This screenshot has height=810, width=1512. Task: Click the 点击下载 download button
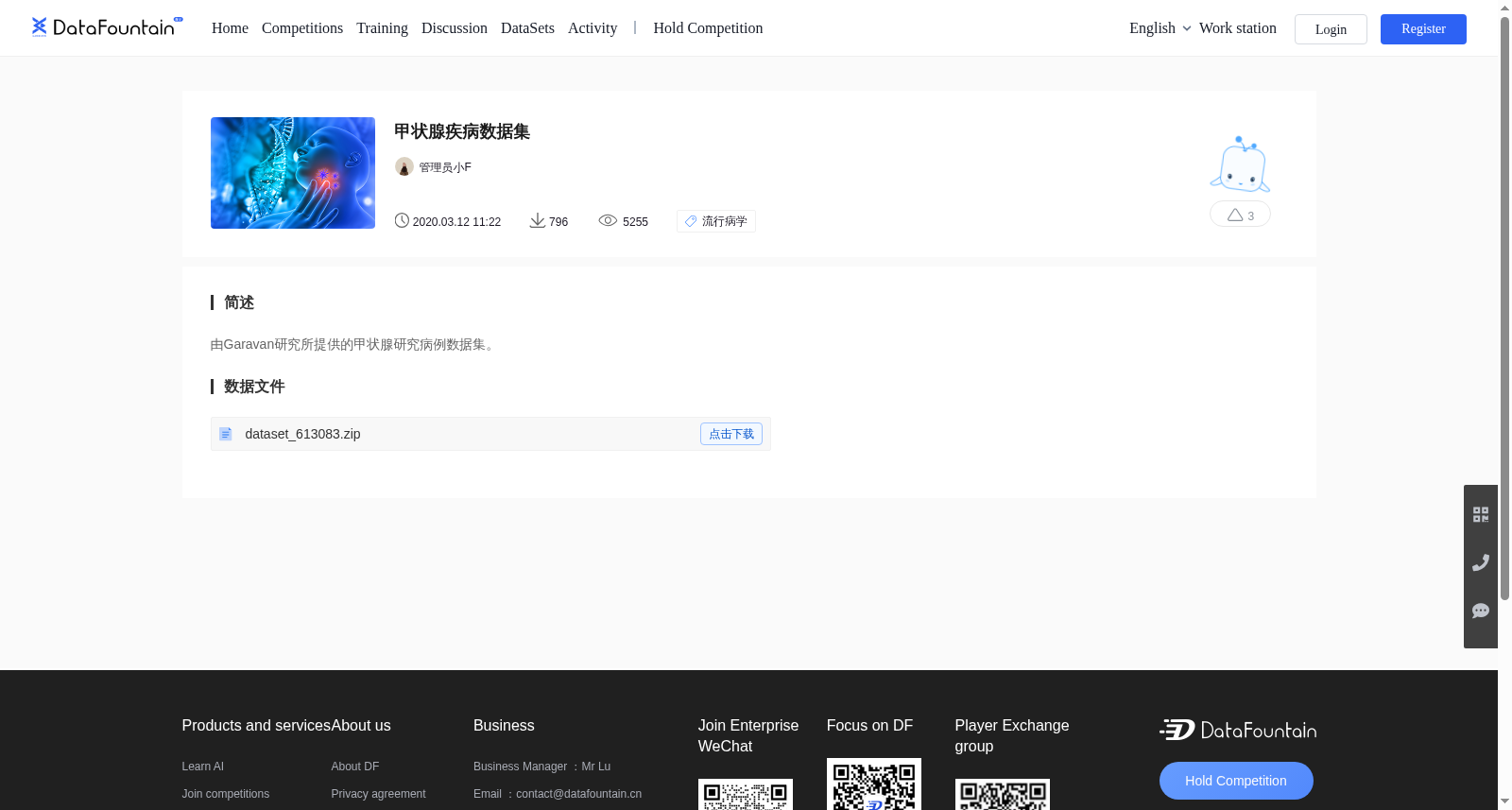coord(731,434)
